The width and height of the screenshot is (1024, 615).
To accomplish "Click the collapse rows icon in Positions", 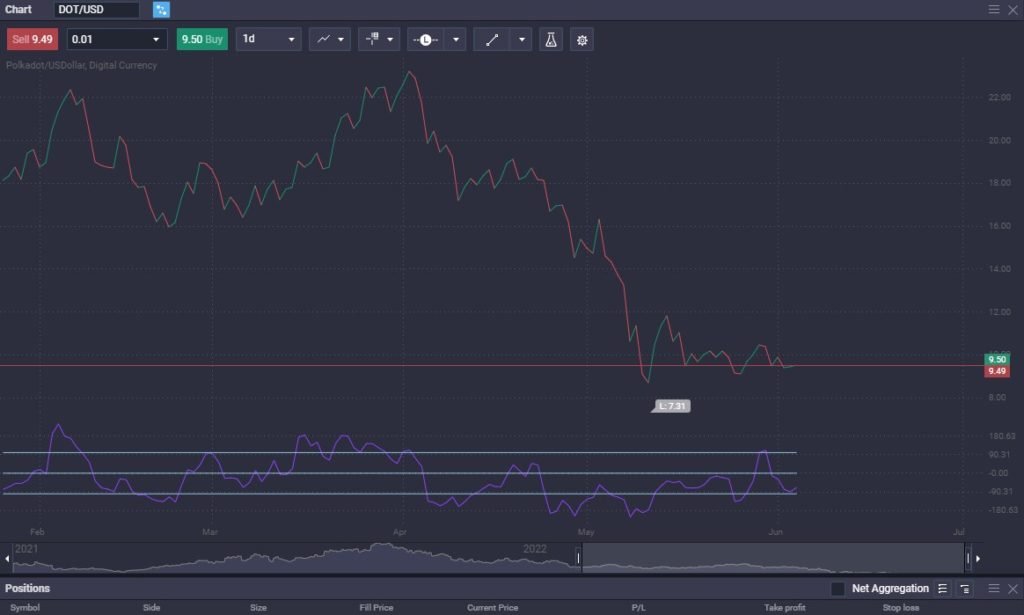I will pyautogui.click(x=965, y=589).
